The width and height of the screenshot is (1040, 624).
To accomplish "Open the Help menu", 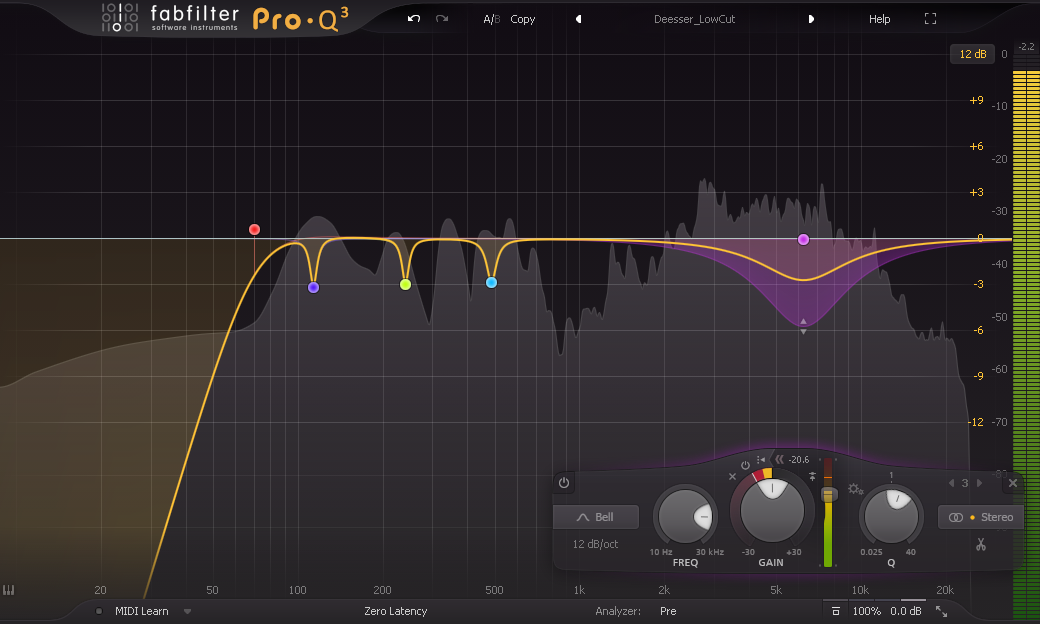I will tap(879, 19).
